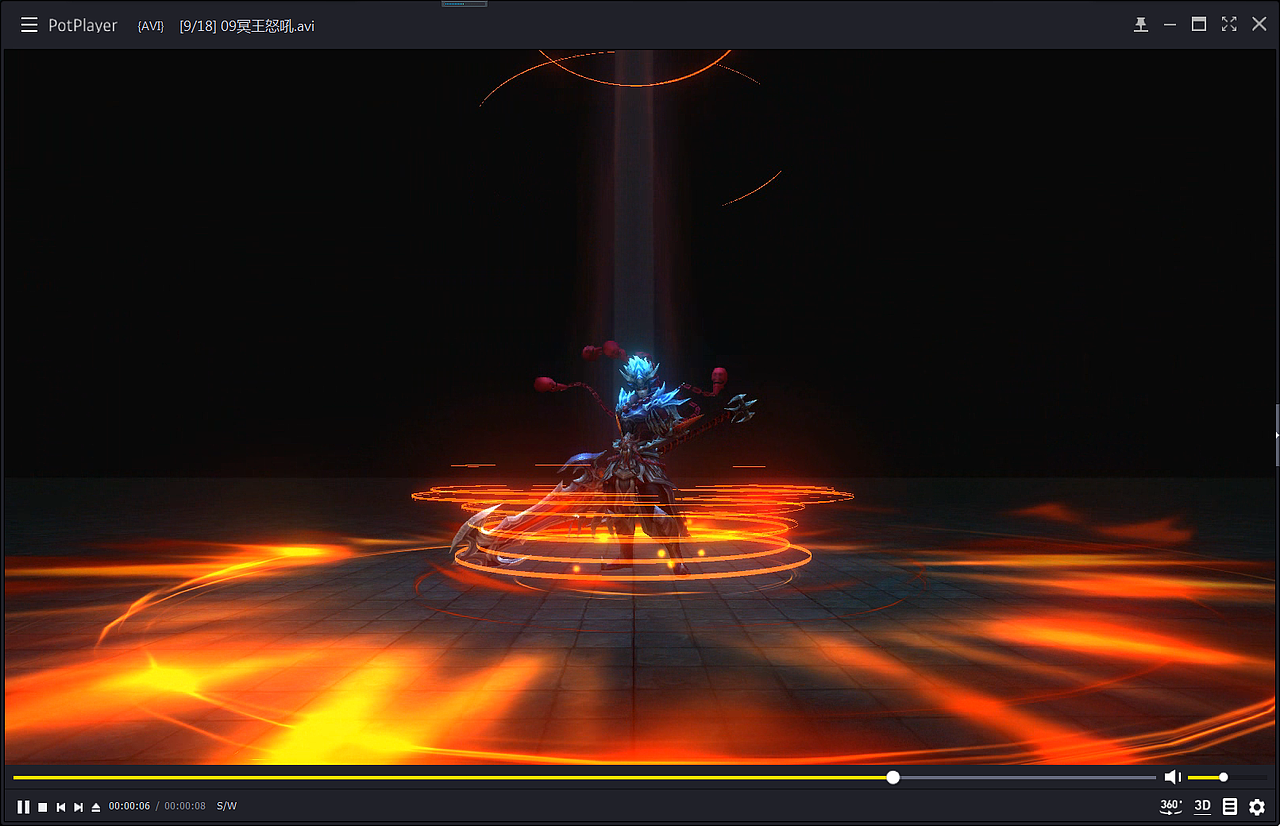Switch to fullscreen mode
This screenshot has width=1280, height=826.
(1229, 24)
